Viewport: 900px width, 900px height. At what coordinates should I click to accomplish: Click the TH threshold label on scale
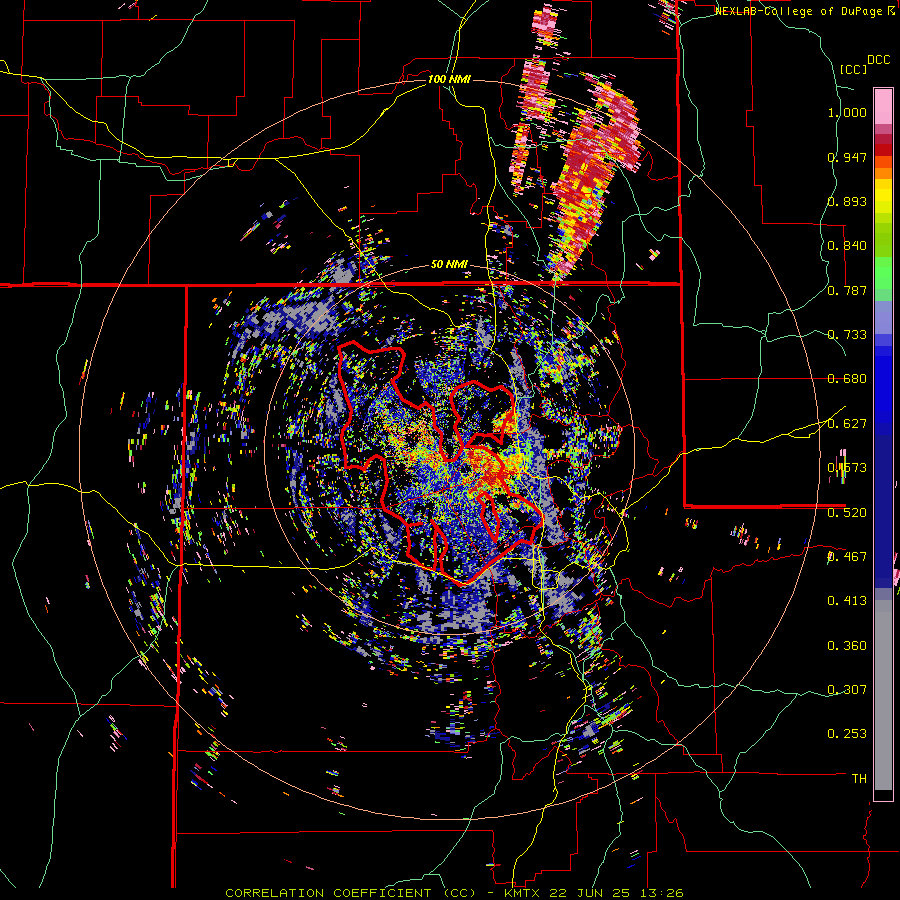coord(859,778)
